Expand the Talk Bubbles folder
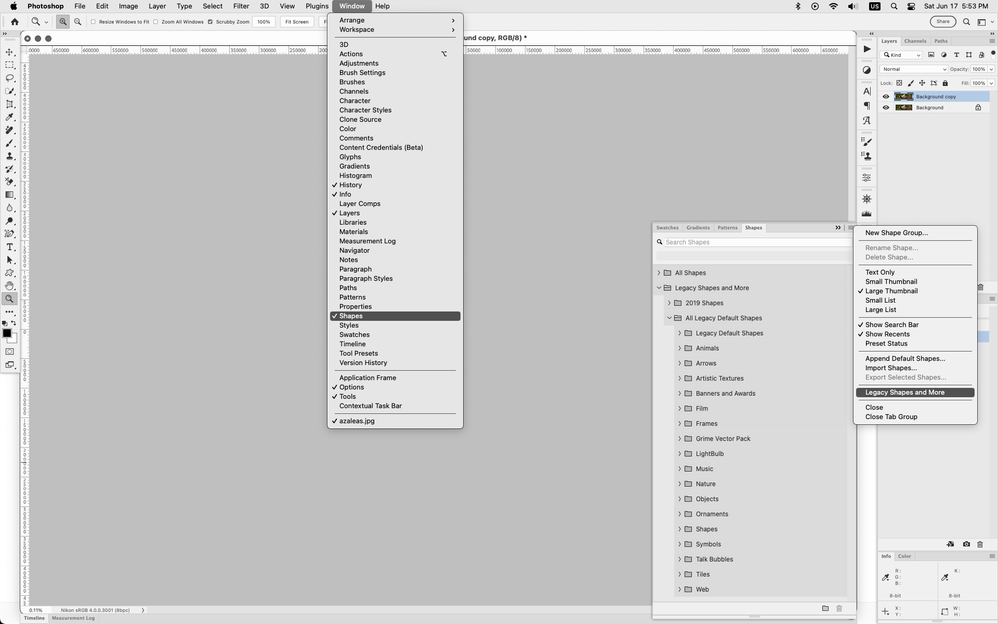 coord(679,559)
